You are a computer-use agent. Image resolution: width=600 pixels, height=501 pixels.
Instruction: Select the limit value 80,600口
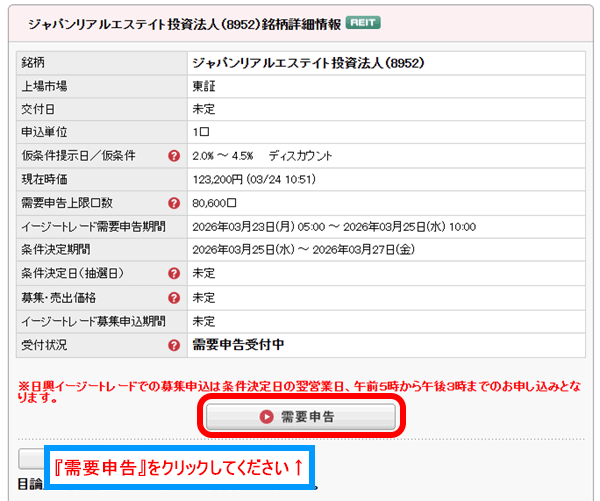click(x=214, y=203)
